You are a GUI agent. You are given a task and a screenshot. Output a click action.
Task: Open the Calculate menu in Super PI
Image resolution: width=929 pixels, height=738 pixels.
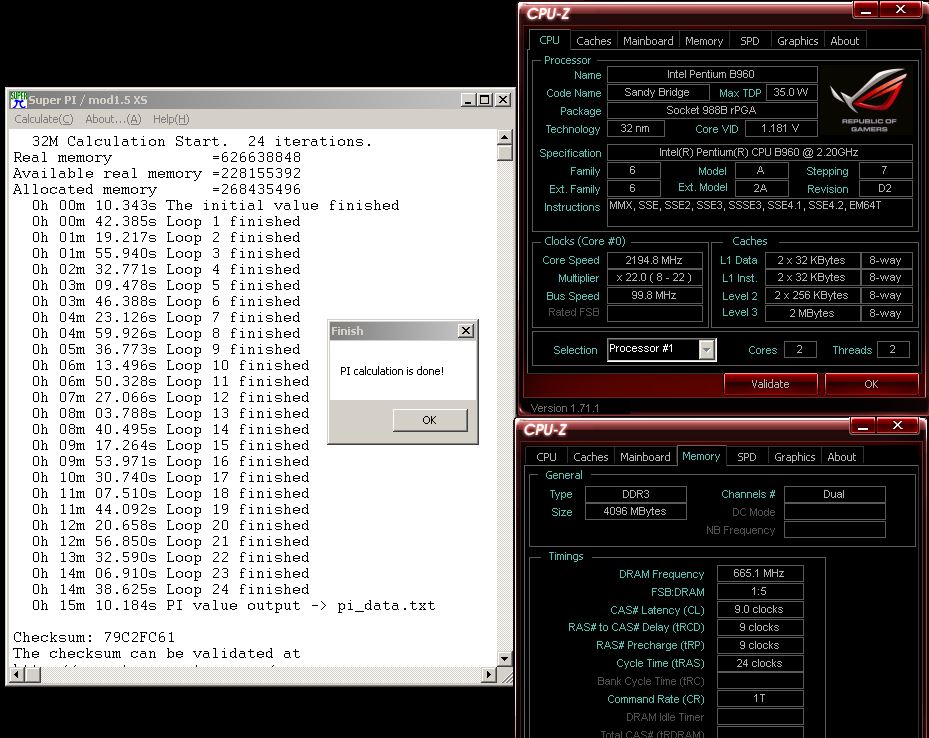pos(44,119)
